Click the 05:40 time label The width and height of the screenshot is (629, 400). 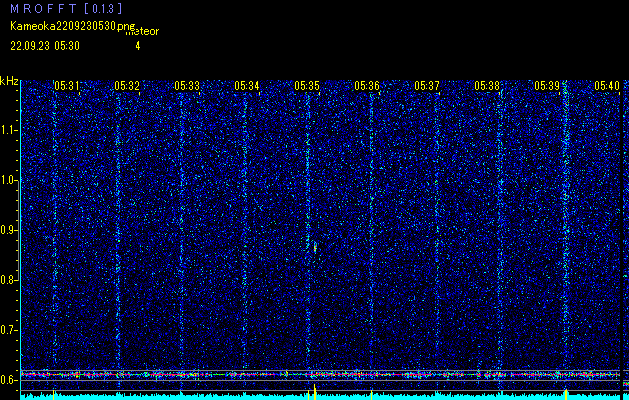[x=607, y=86]
